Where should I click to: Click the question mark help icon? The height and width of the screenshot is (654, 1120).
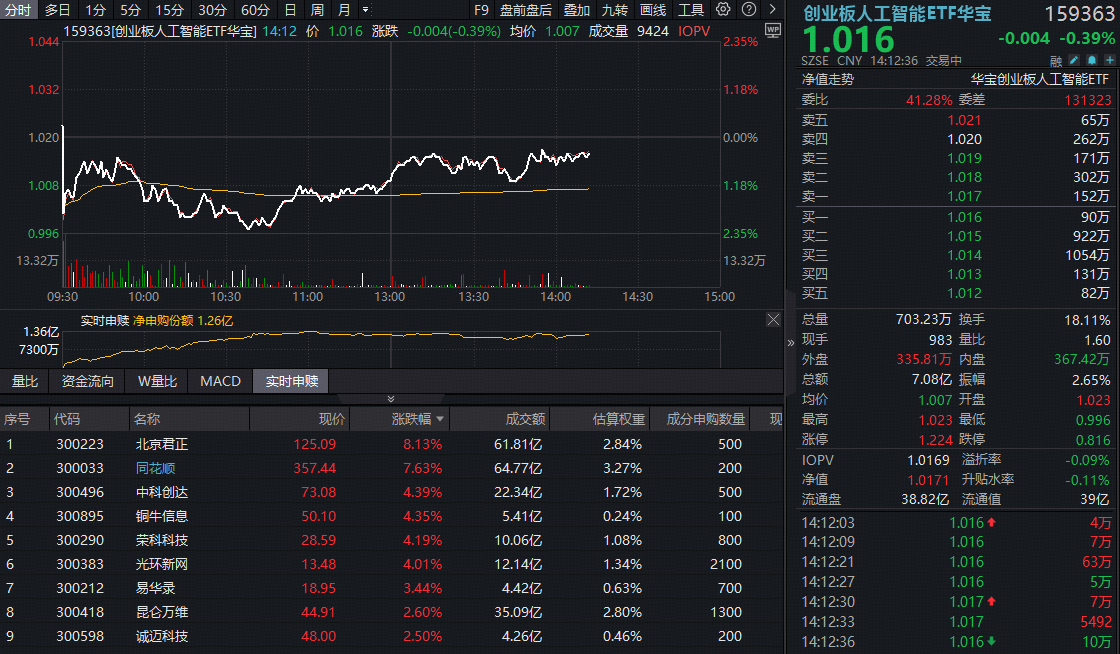point(748,11)
